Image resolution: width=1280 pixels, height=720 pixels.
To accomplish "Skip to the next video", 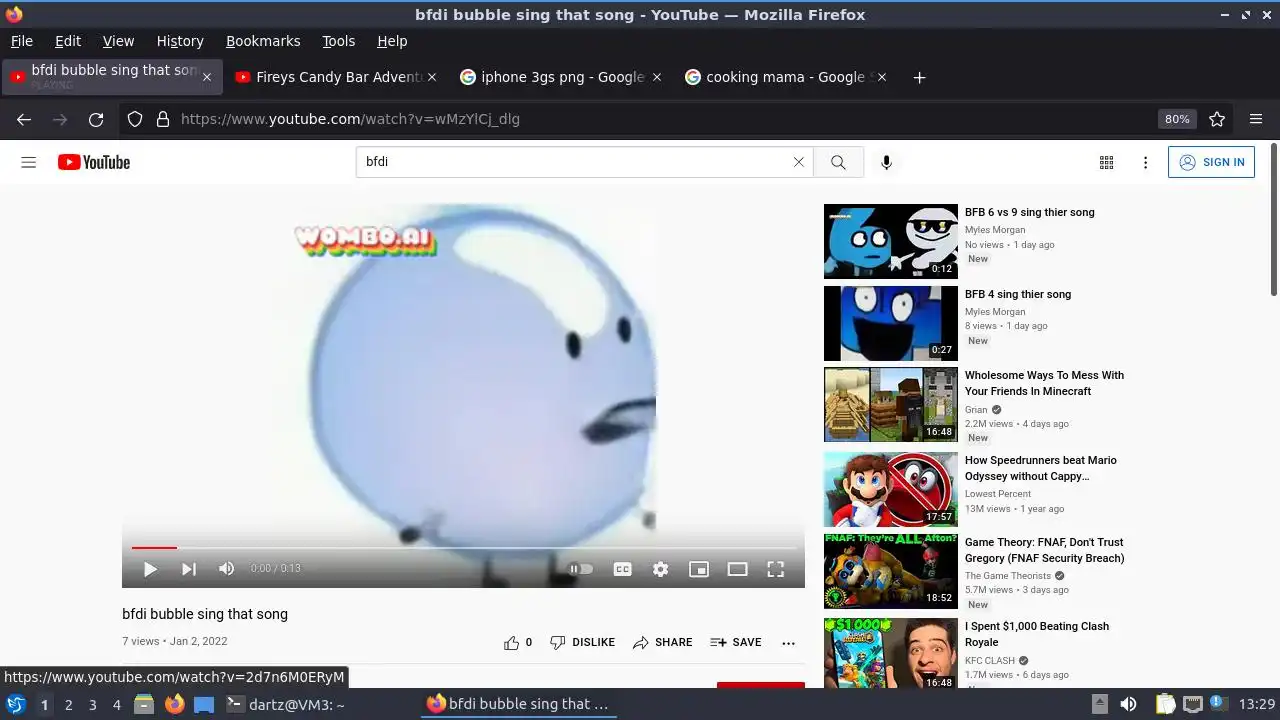I will pos(188,569).
